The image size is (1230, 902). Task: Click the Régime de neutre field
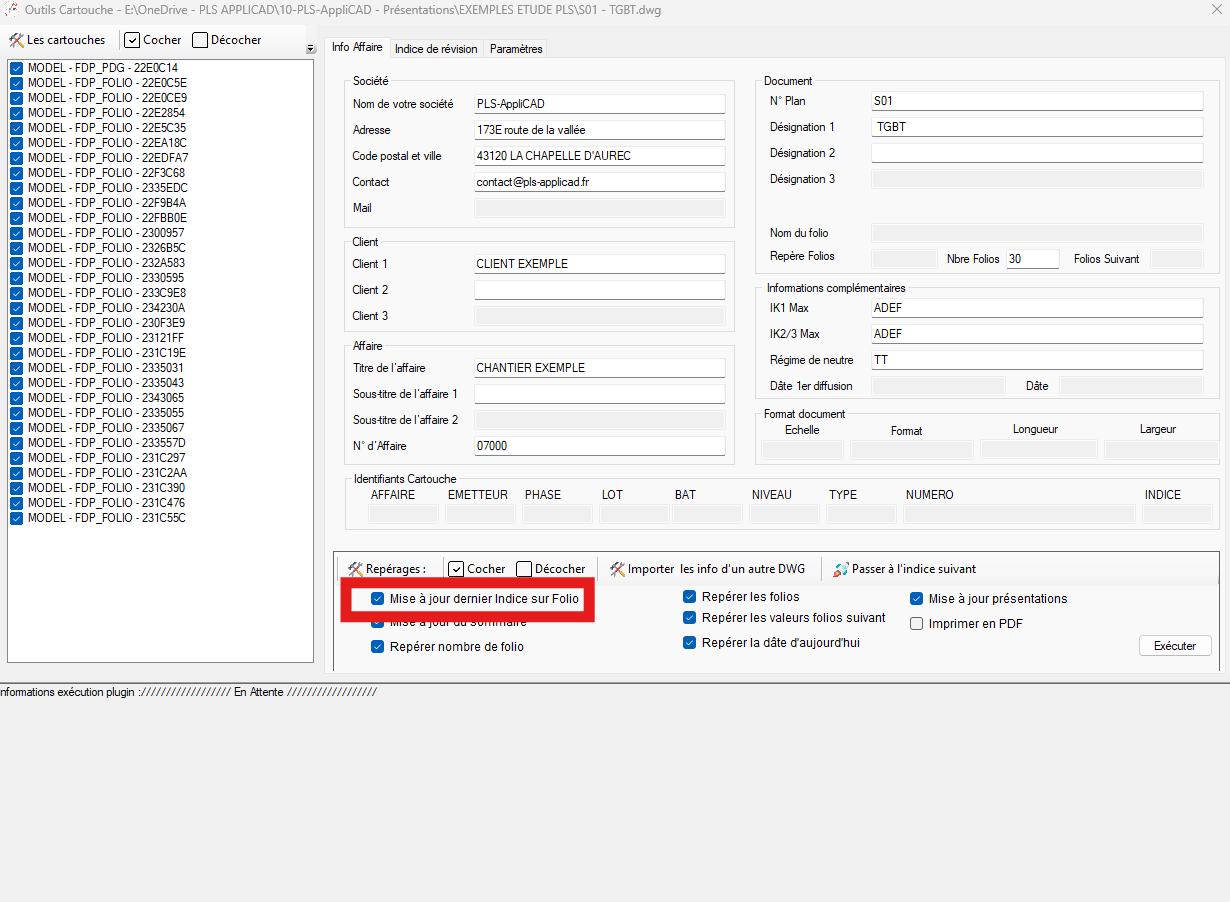[1036, 360]
